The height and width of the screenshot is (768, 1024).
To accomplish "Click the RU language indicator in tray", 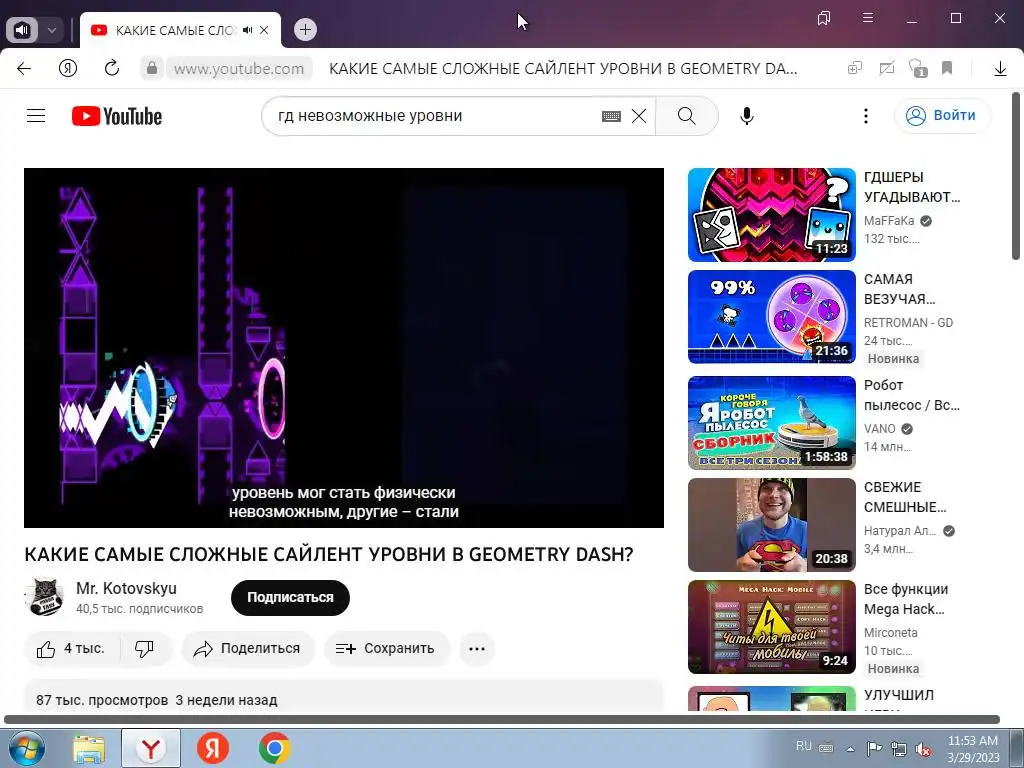I will pos(803,746).
